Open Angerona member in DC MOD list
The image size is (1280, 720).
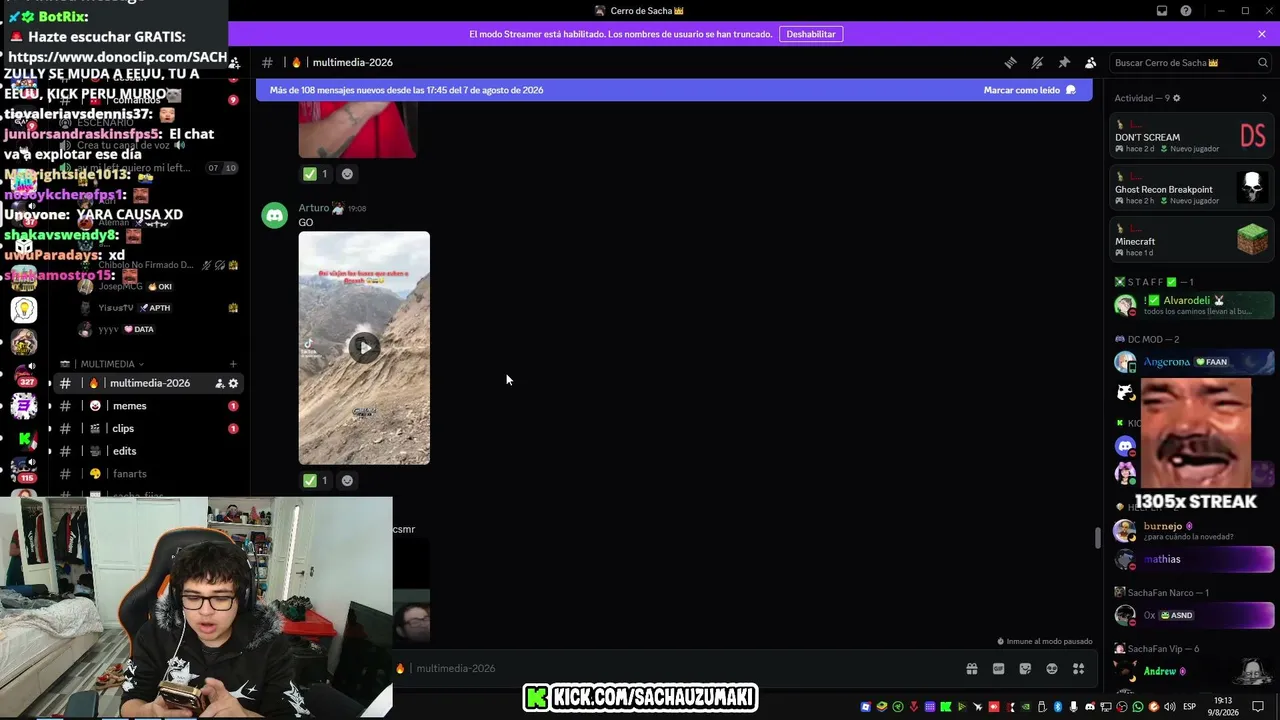click(1193, 362)
